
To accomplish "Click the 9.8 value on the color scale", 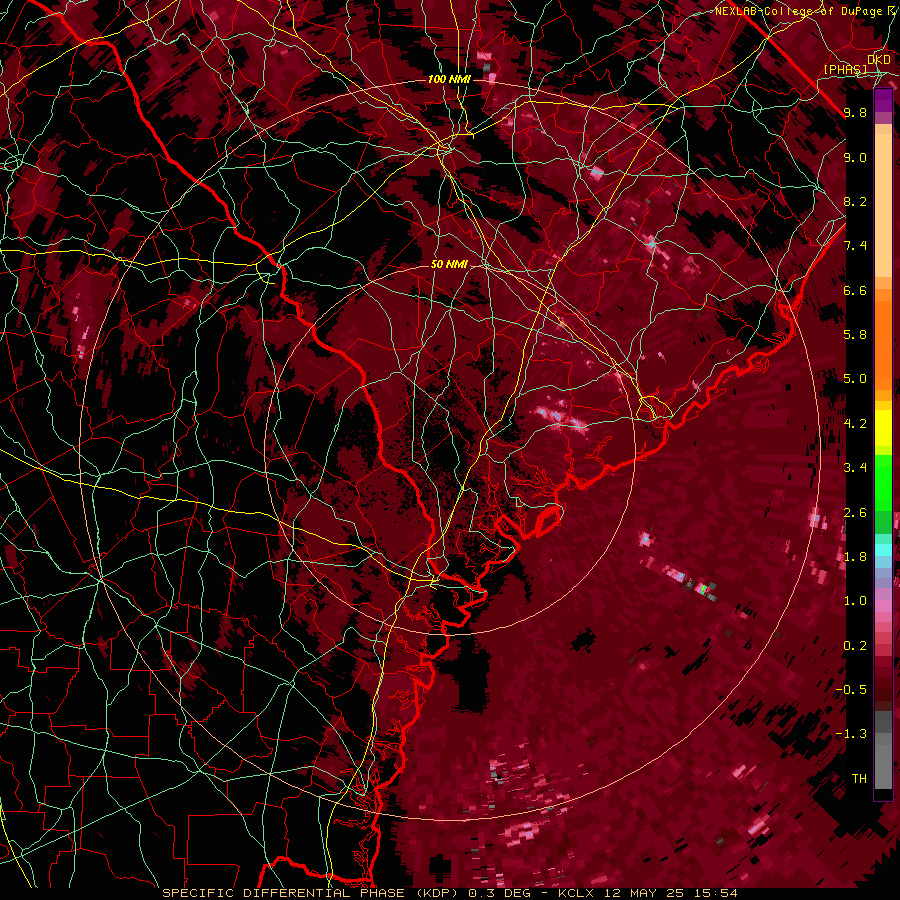I will pyautogui.click(x=855, y=113).
